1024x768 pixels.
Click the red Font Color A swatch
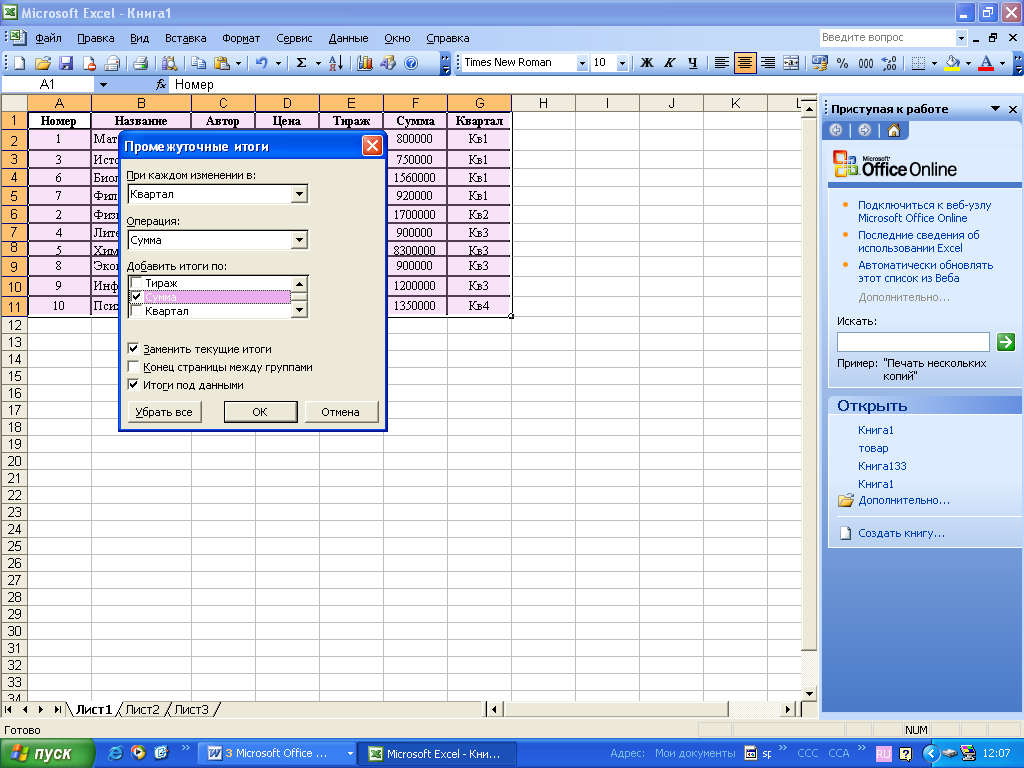coord(987,63)
